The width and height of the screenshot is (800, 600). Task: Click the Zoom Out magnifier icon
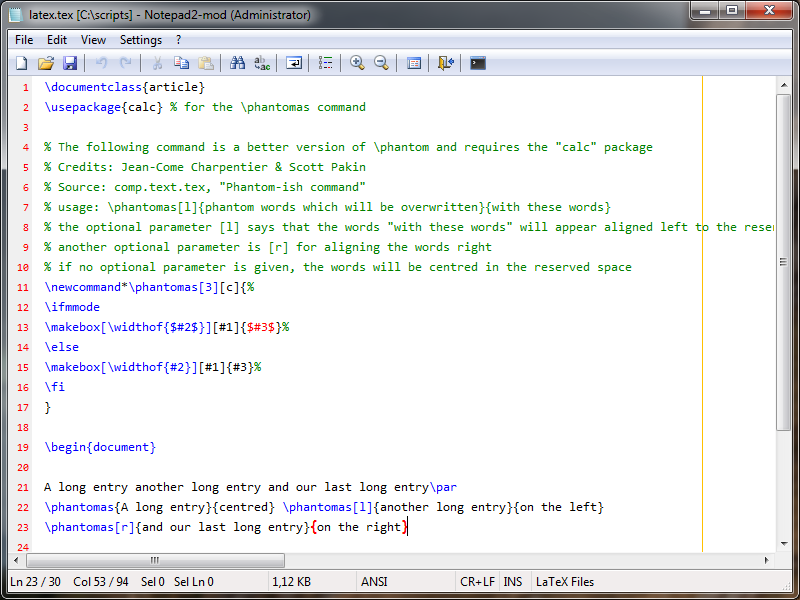(381, 63)
